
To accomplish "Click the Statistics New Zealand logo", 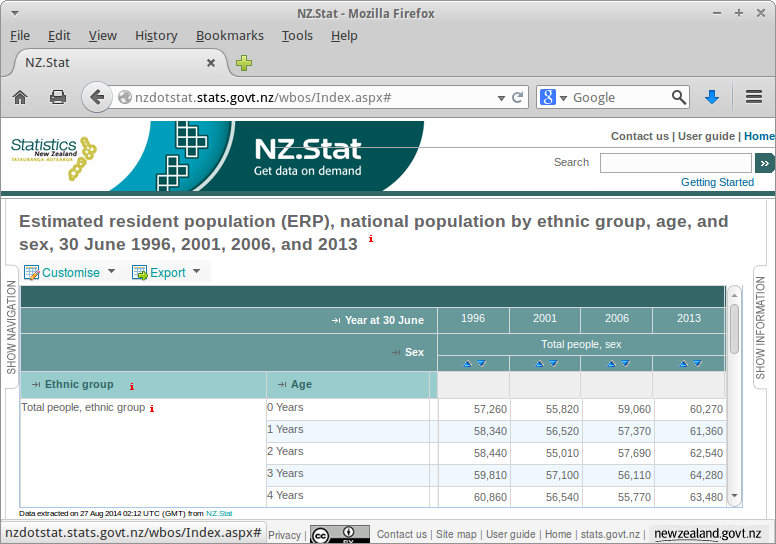I will (53, 157).
